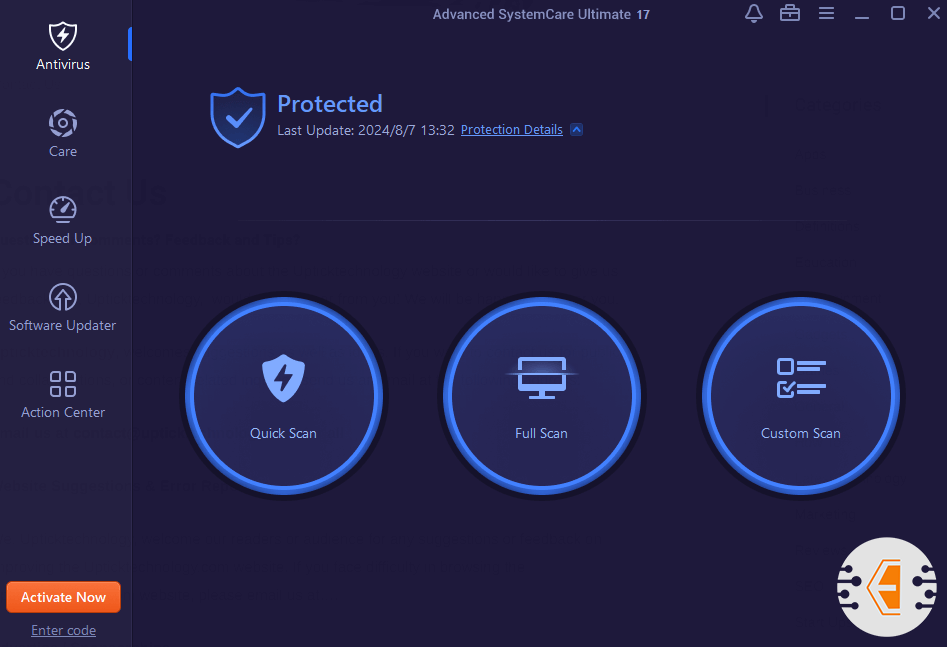Click the Software Updater tab label
The image size is (947, 647).
(63, 325)
